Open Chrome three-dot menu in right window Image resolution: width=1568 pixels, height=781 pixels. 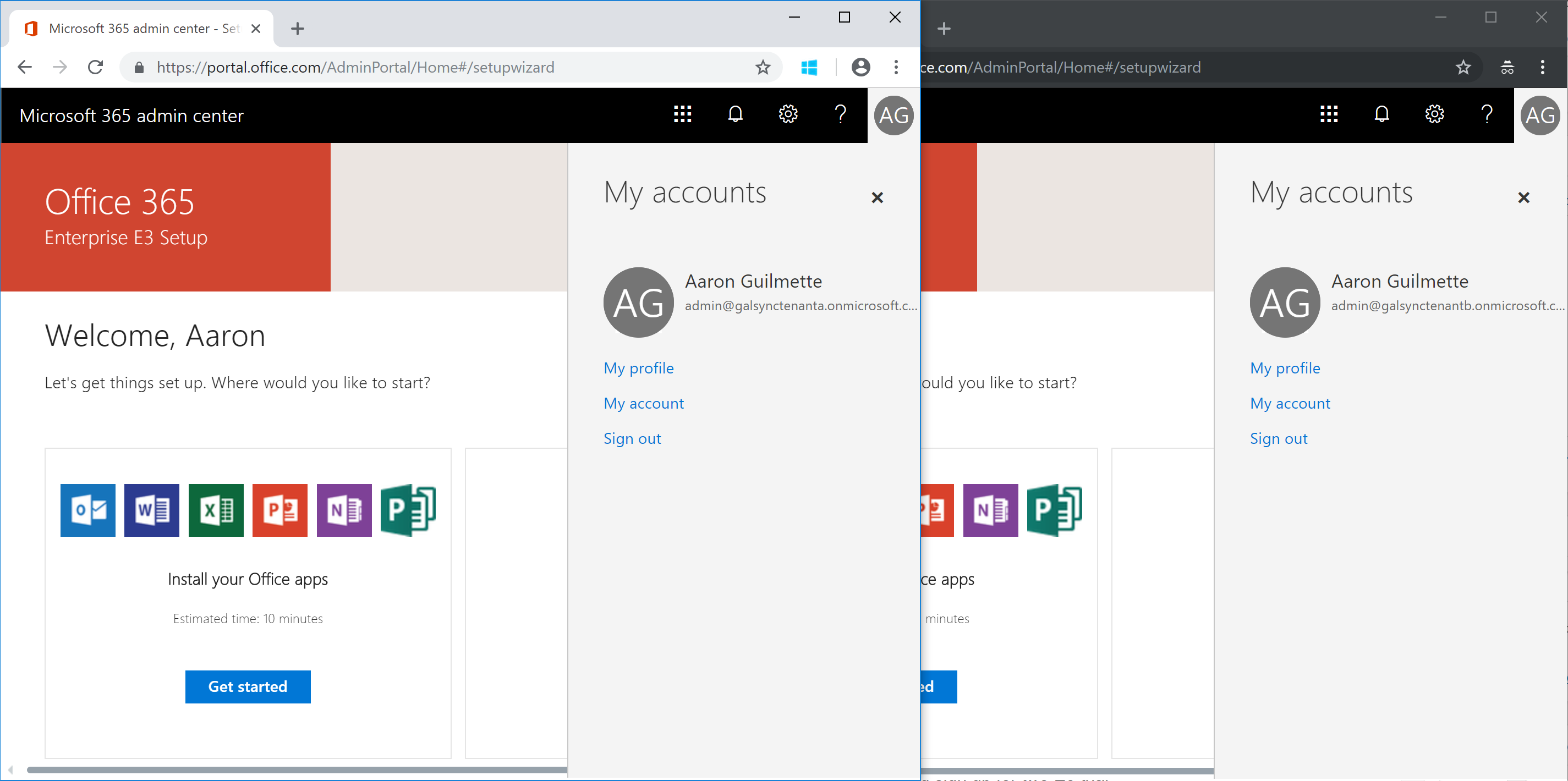tap(1542, 67)
